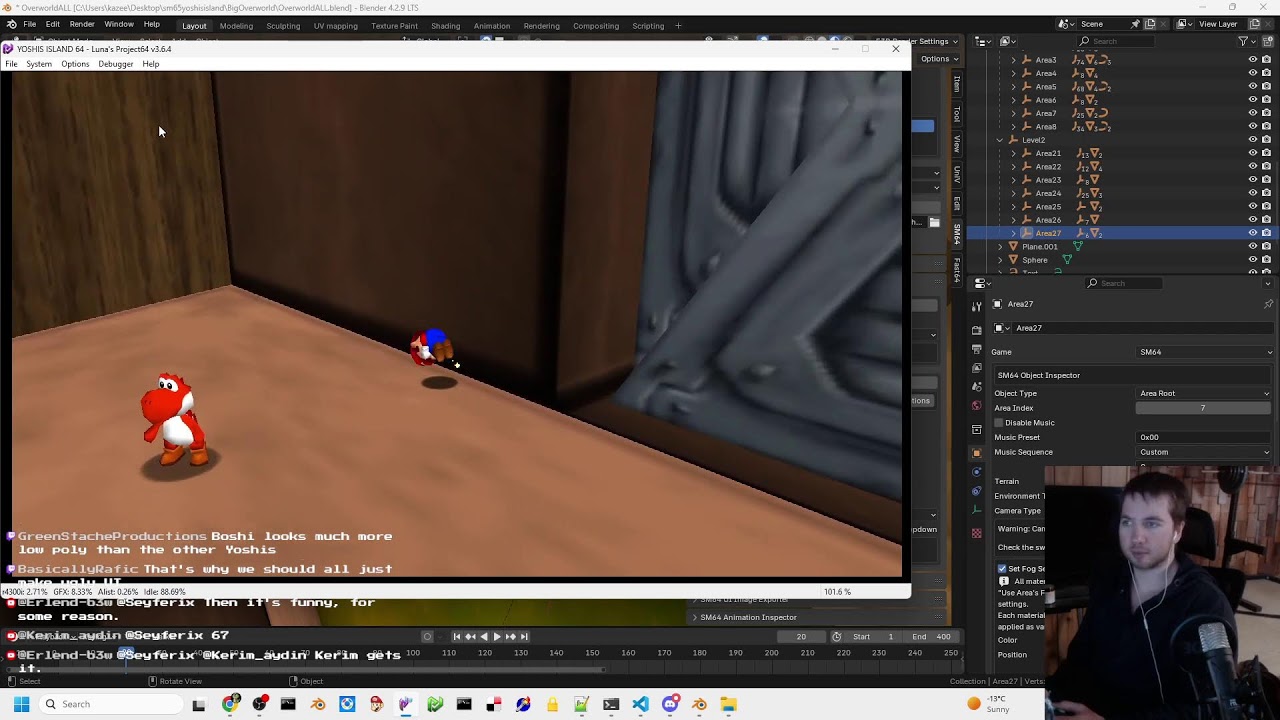Click the current frame field showing 20

tap(801, 637)
